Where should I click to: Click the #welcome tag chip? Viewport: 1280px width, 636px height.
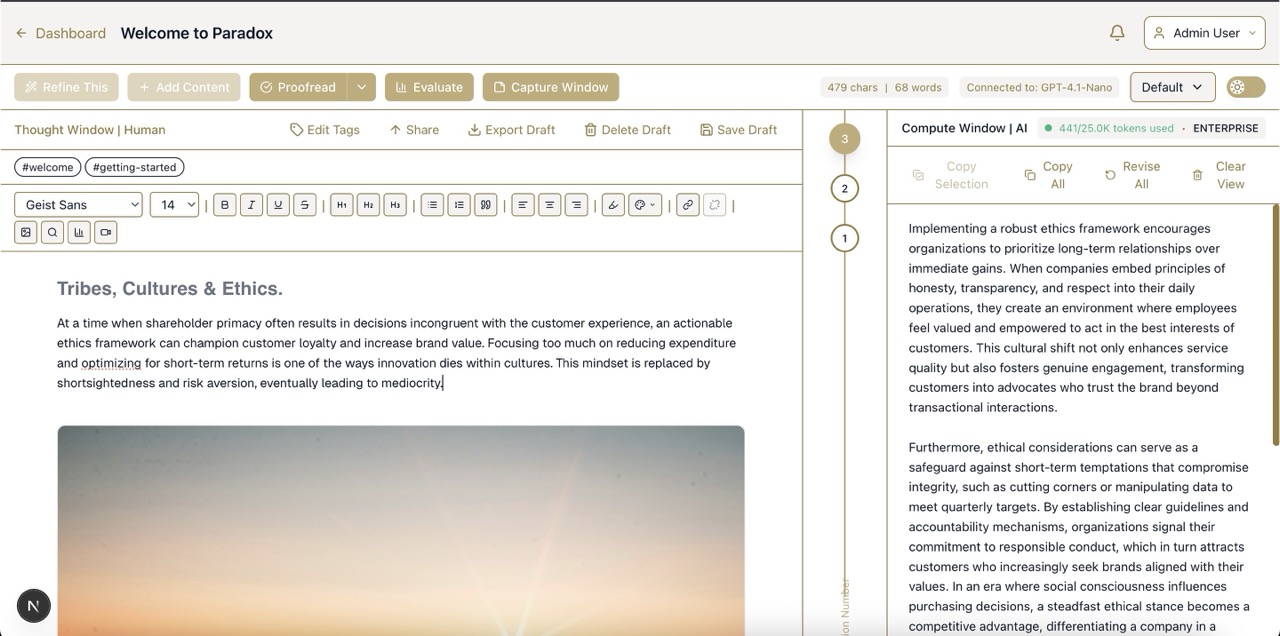tap(47, 167)
